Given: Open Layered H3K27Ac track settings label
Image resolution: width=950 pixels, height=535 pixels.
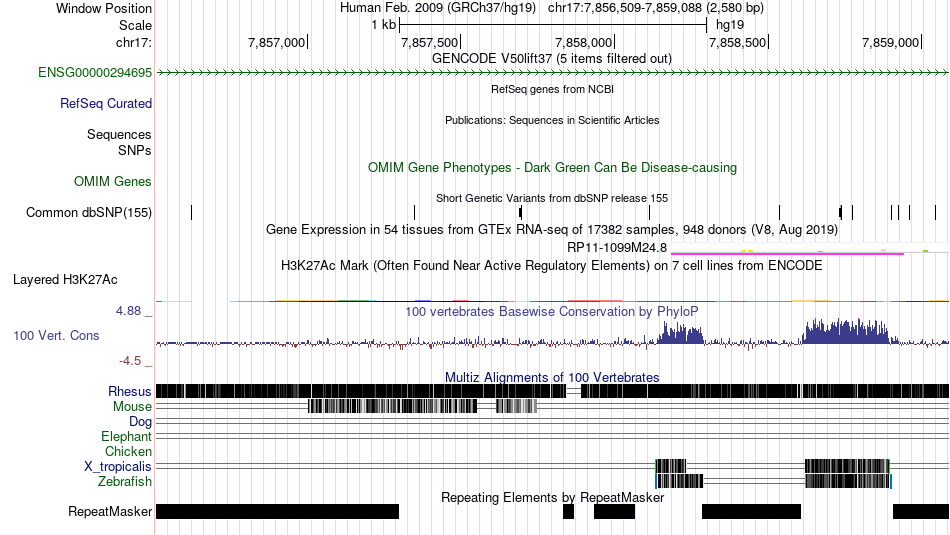Looking at the screenshot, I should point(65,279).
